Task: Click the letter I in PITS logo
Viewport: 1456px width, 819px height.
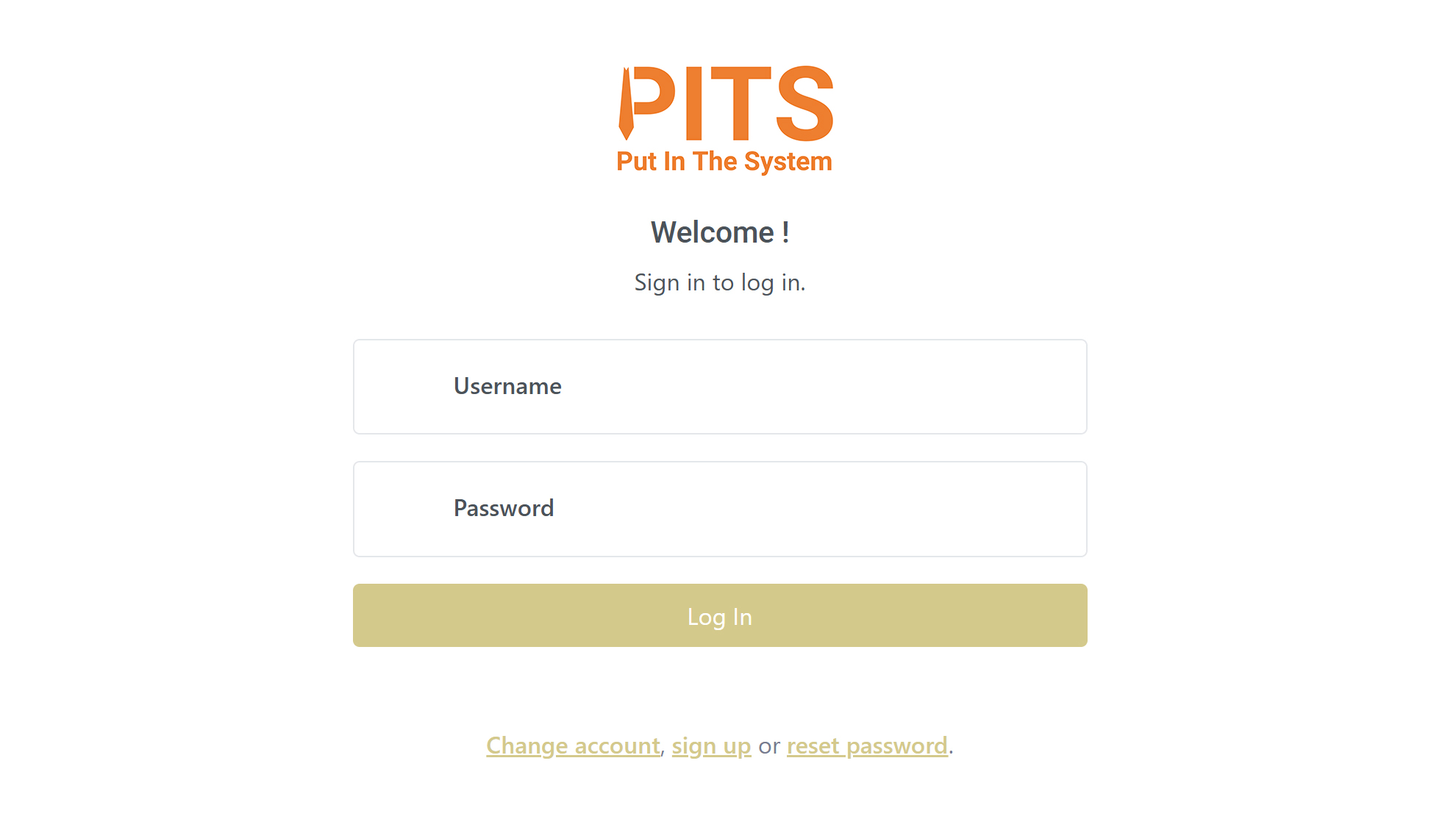Action: pyautogui.click(x=693, y=104)
